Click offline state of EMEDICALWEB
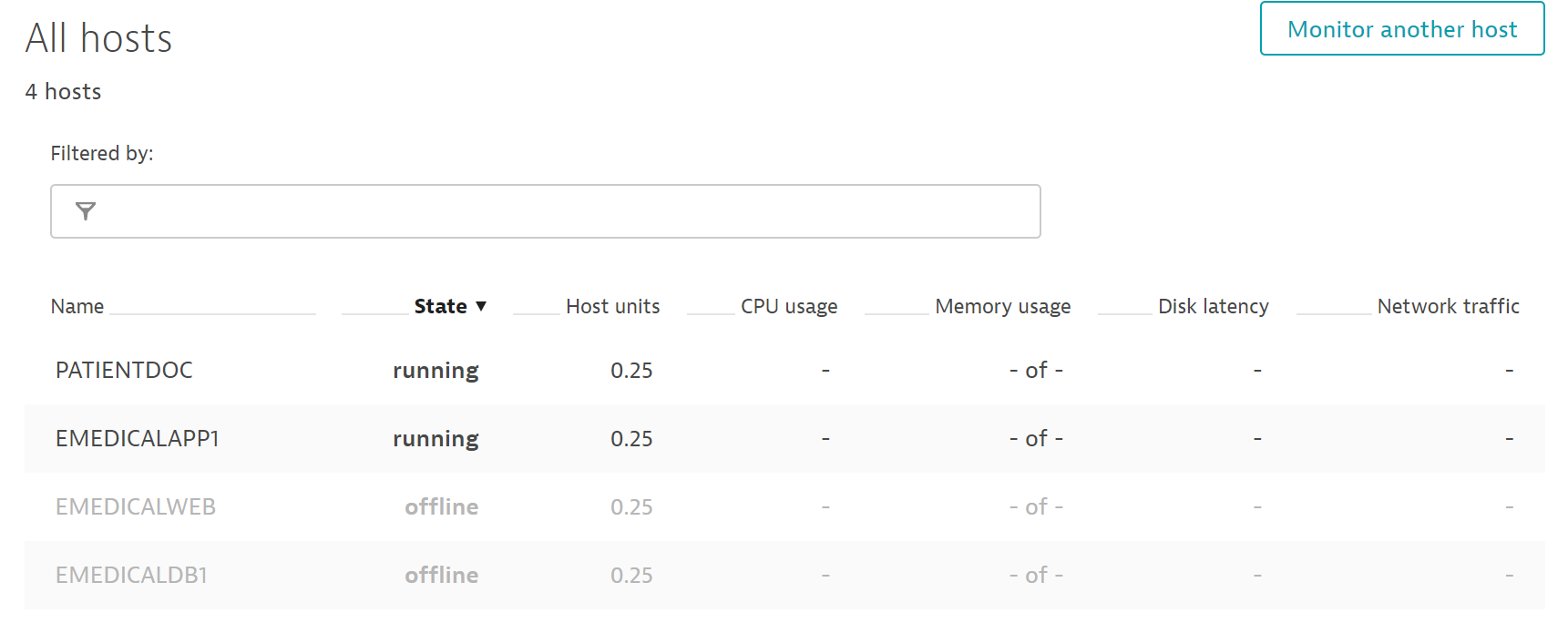1568x623 pixels. click(x=441, y=507)
